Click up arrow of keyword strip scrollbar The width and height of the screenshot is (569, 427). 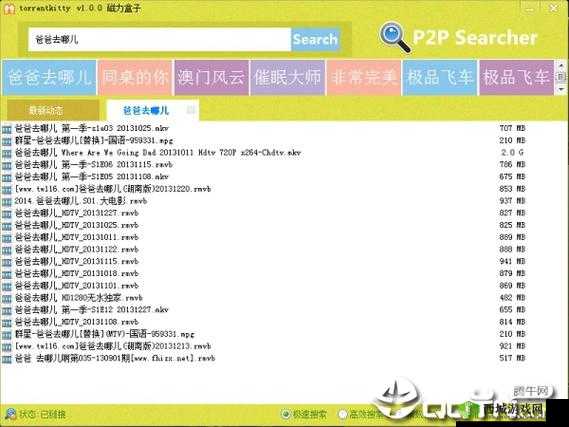point(561,66)
